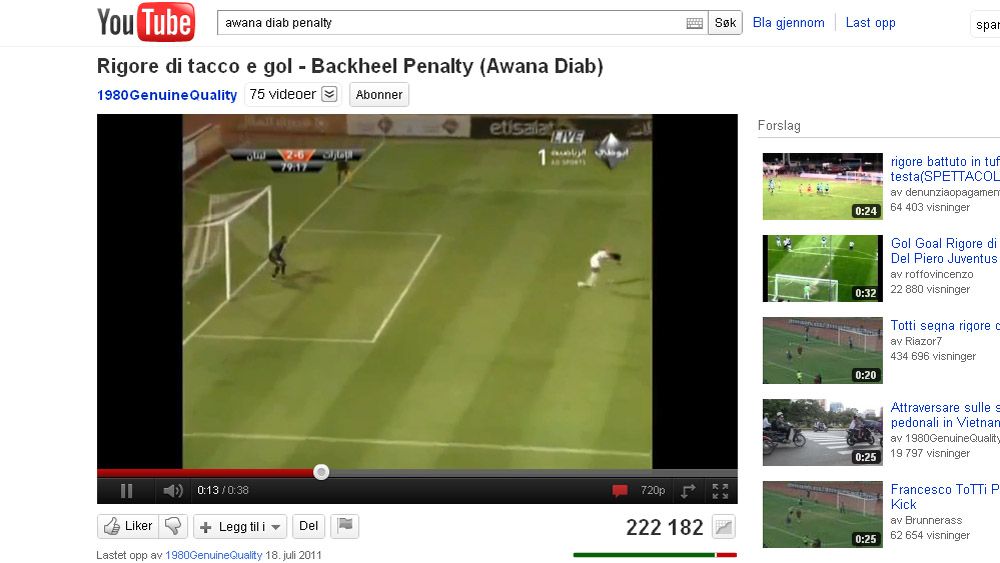This screenshot has width=1000, height=563.
Task: Click the pop-out player arrow icon
Action: [688, 490]
